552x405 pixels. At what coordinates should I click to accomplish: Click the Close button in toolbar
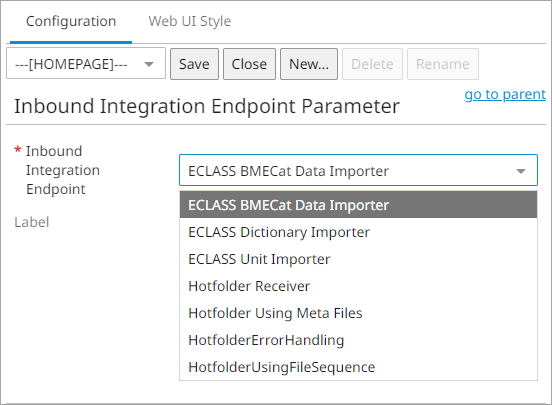[249, 64]
